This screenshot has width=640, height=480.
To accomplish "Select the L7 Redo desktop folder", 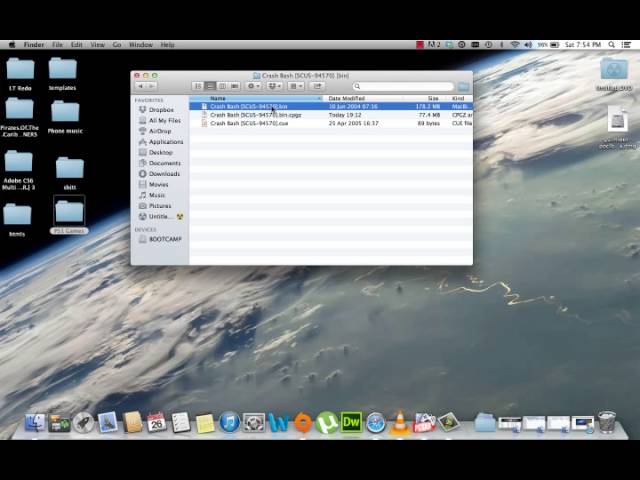I will [20, 73].
